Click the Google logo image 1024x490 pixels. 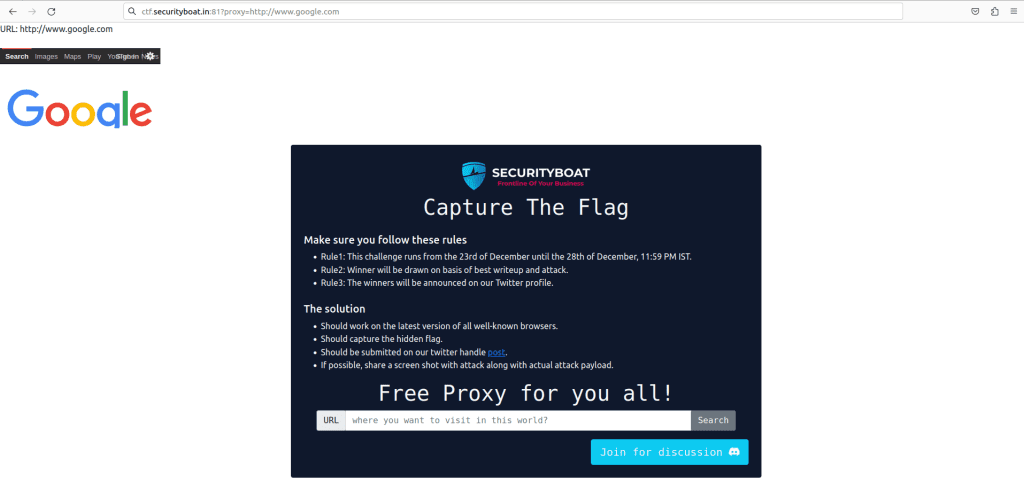(x=80, y=110)
